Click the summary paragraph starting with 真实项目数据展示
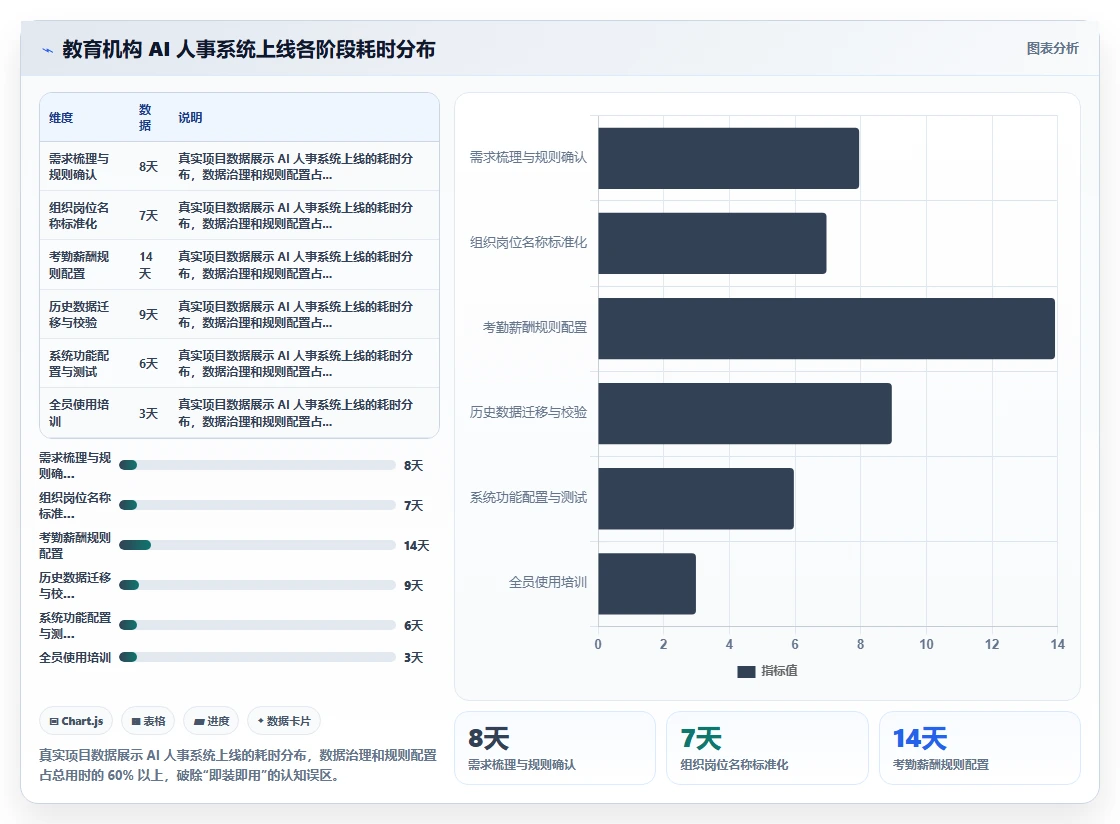The height and width of the screenshot is (824, 1120). click(238, 765)
